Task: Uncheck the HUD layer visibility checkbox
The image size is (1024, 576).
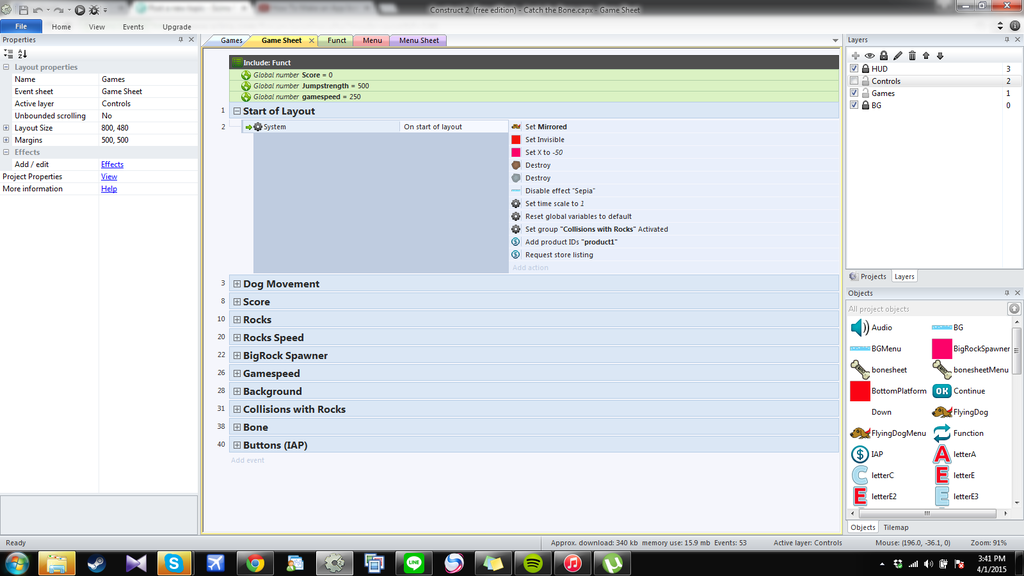Action: (x=854, y=69)
